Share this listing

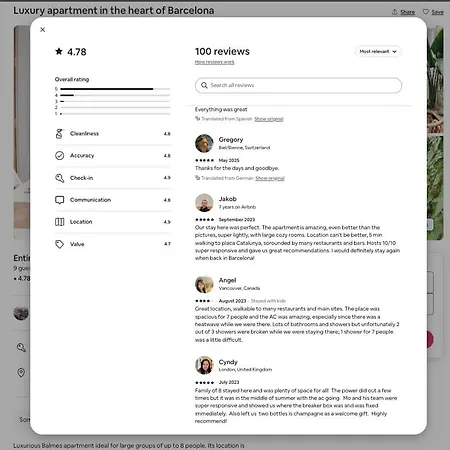(404, 12)
